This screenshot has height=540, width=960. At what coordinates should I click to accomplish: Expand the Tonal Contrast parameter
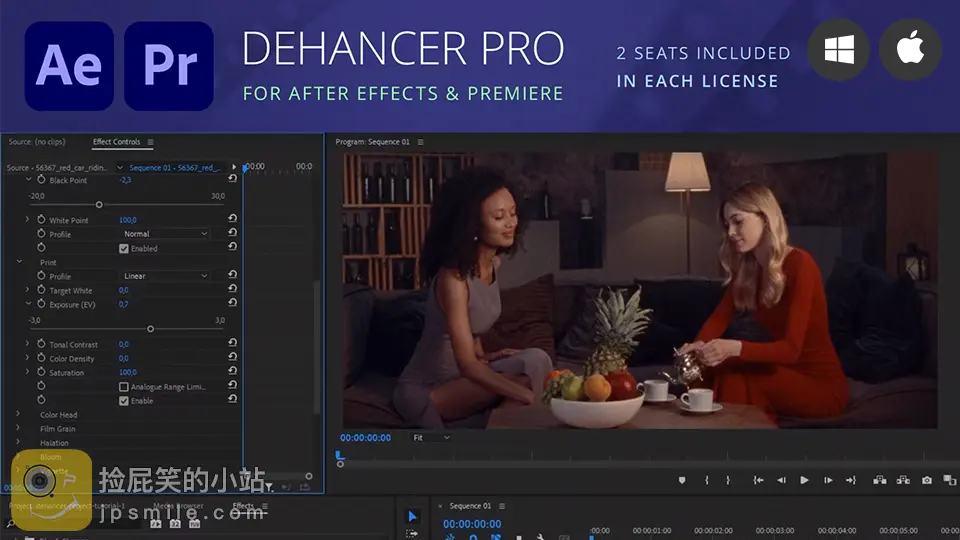click(27, 344)
